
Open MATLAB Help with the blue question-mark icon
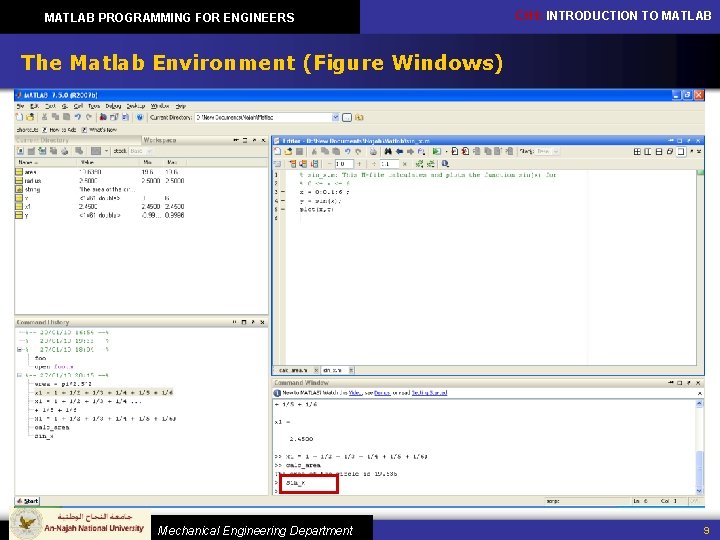coord(140,118)
